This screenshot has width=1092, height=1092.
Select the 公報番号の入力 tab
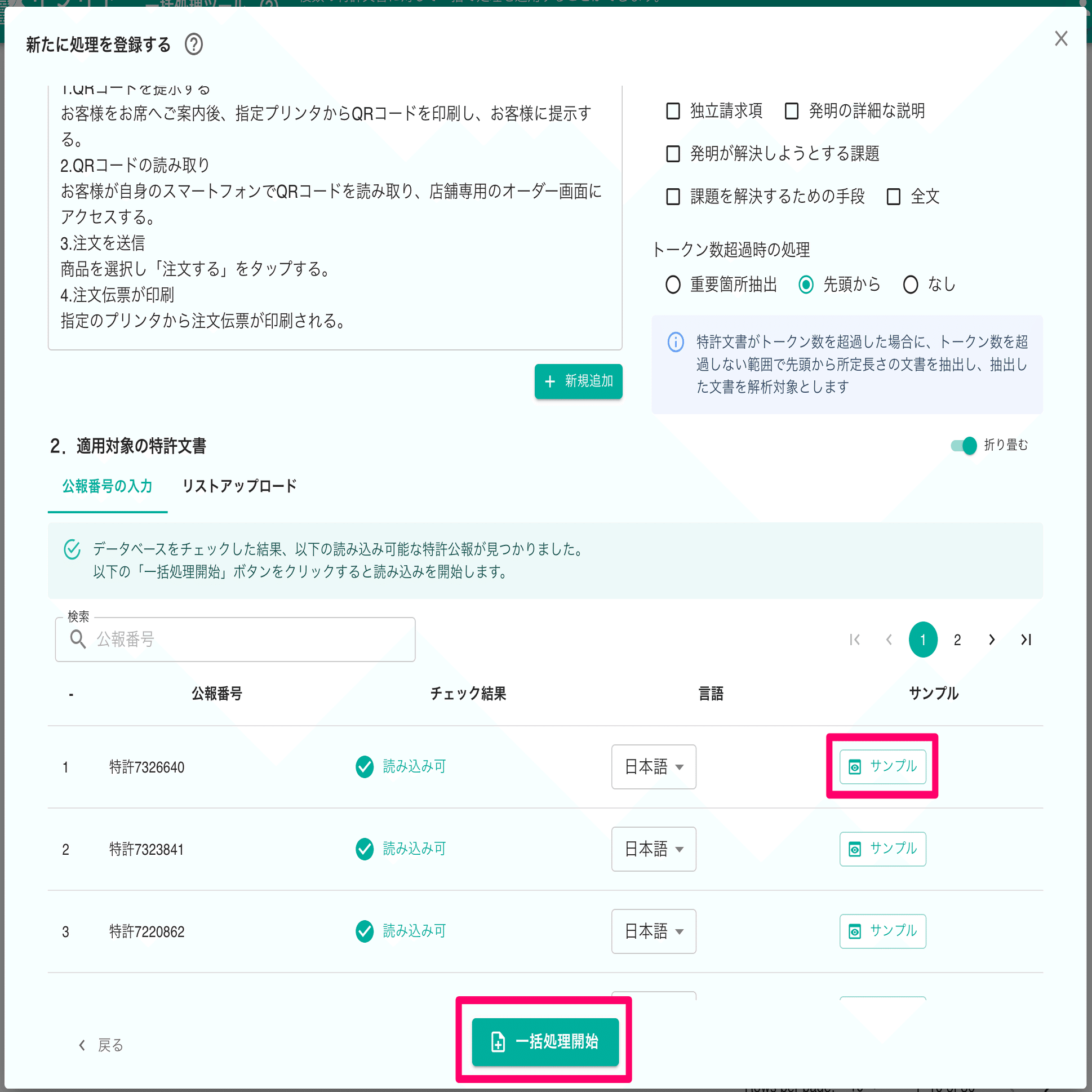tap(108, 486)
